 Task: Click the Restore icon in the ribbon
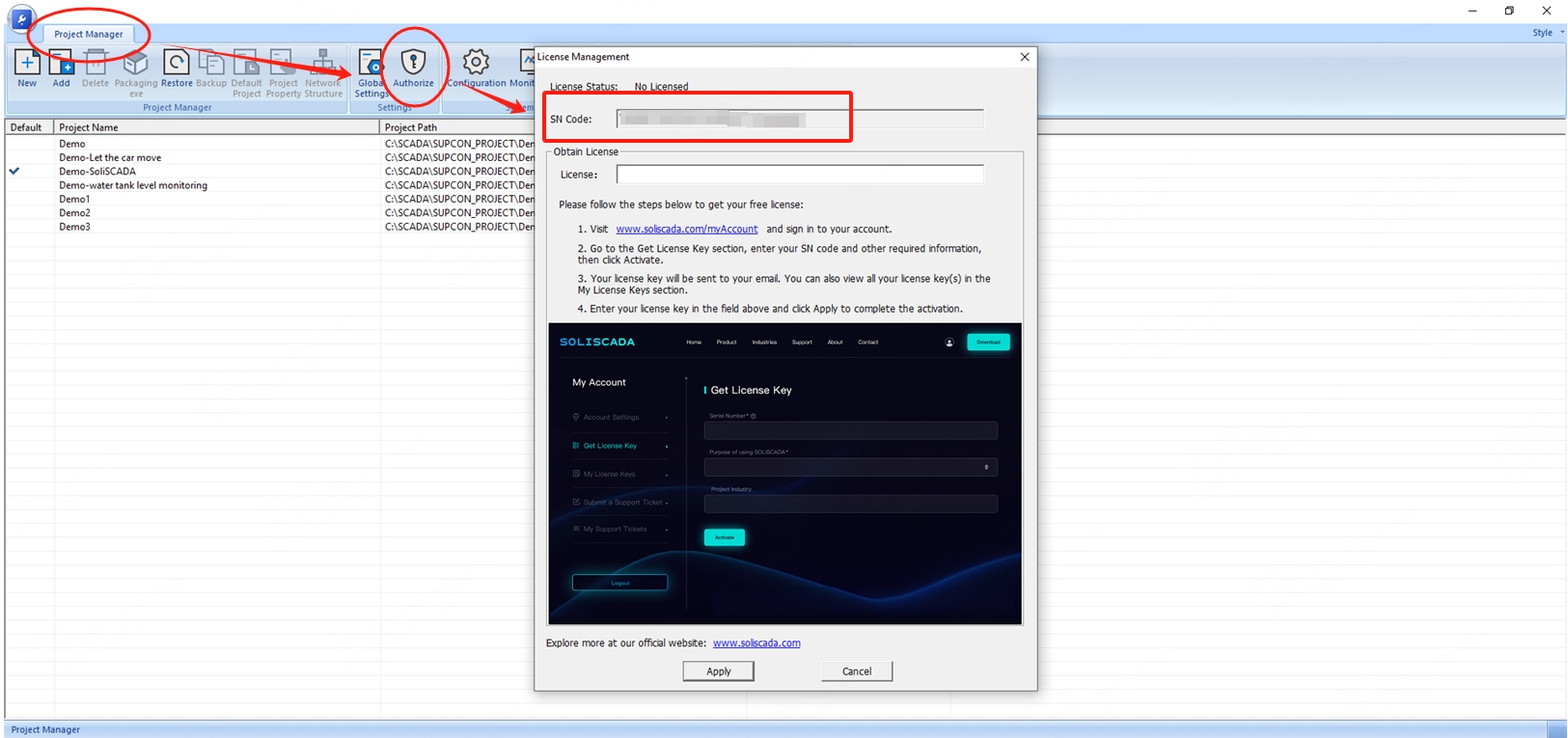177,69
